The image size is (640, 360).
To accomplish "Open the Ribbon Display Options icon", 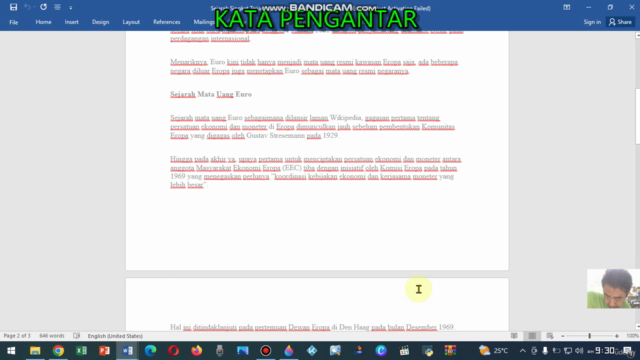I will coord(567,7).
